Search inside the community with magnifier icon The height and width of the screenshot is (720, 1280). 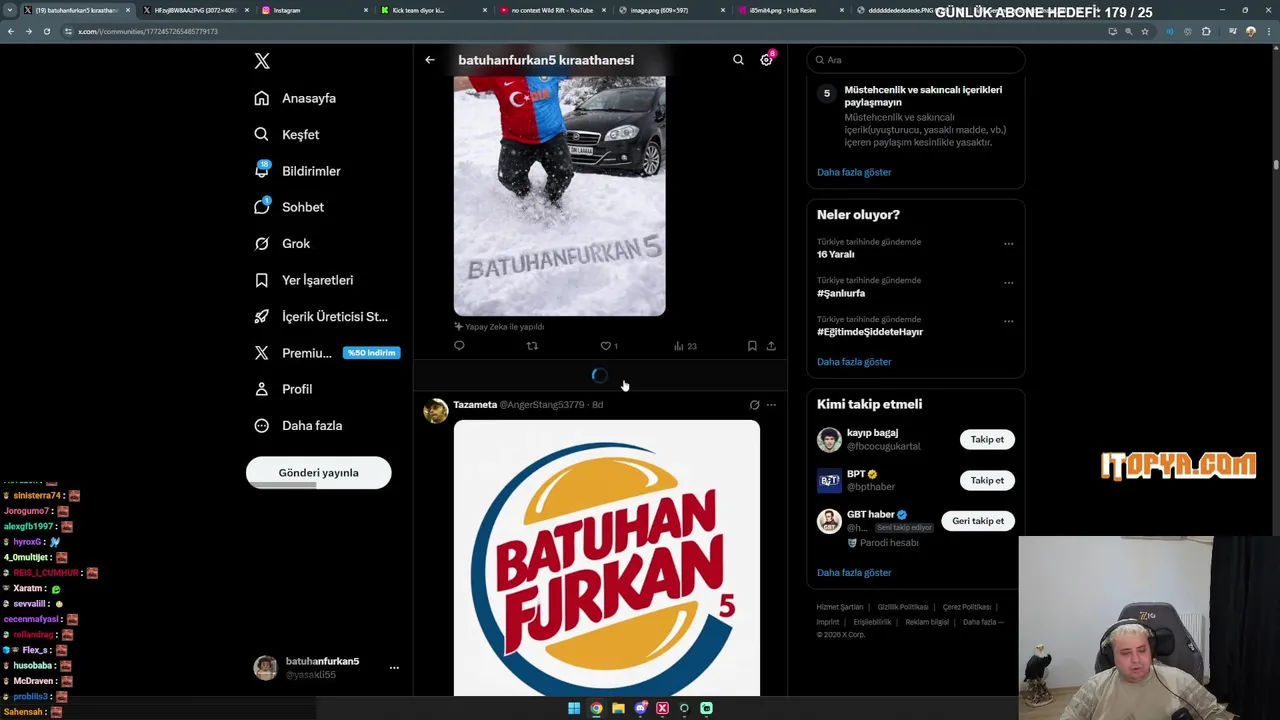(738, 60)
